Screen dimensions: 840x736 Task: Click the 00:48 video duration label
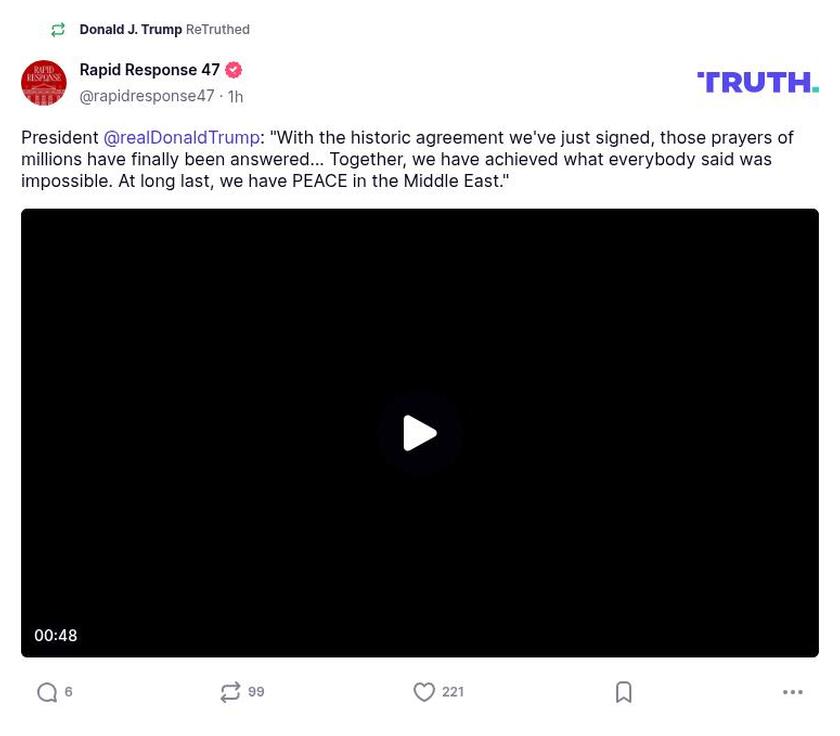(x=55, y=636)
